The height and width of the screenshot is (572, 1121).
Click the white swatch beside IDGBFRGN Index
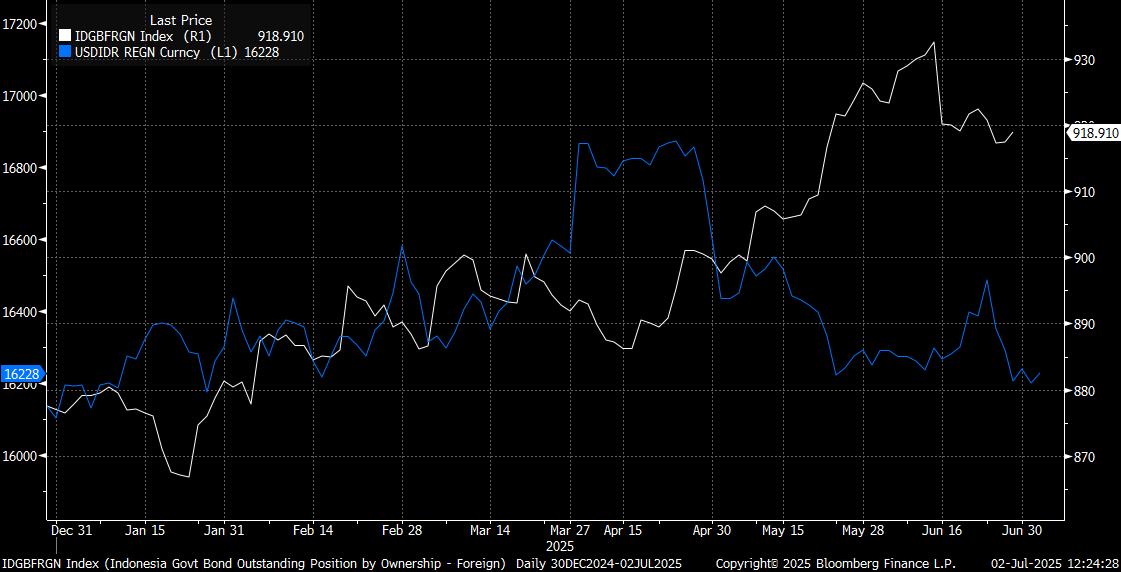click(x=66, y=36)
